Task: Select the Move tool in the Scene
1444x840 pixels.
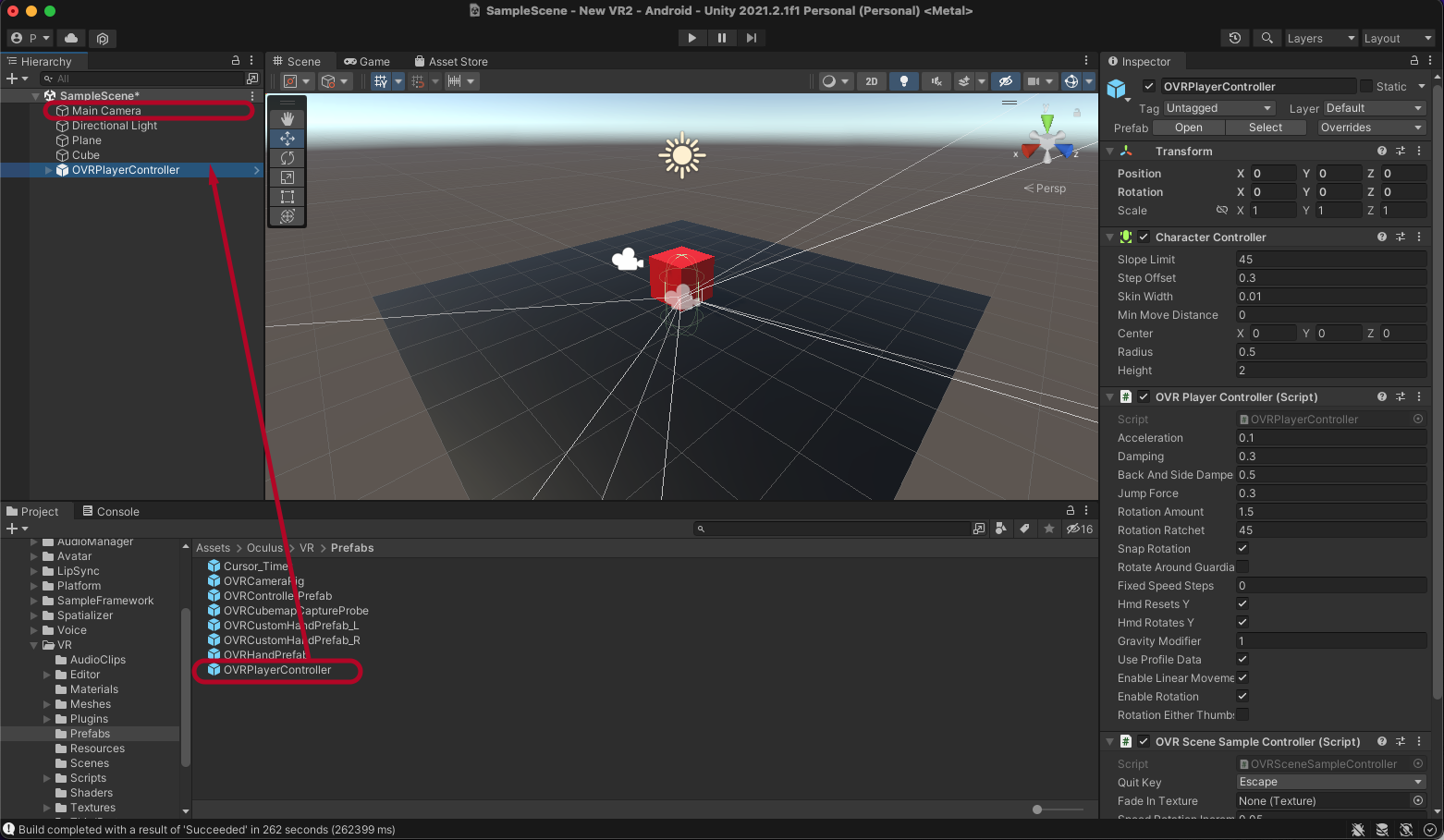Action: [x=288, y=139]
